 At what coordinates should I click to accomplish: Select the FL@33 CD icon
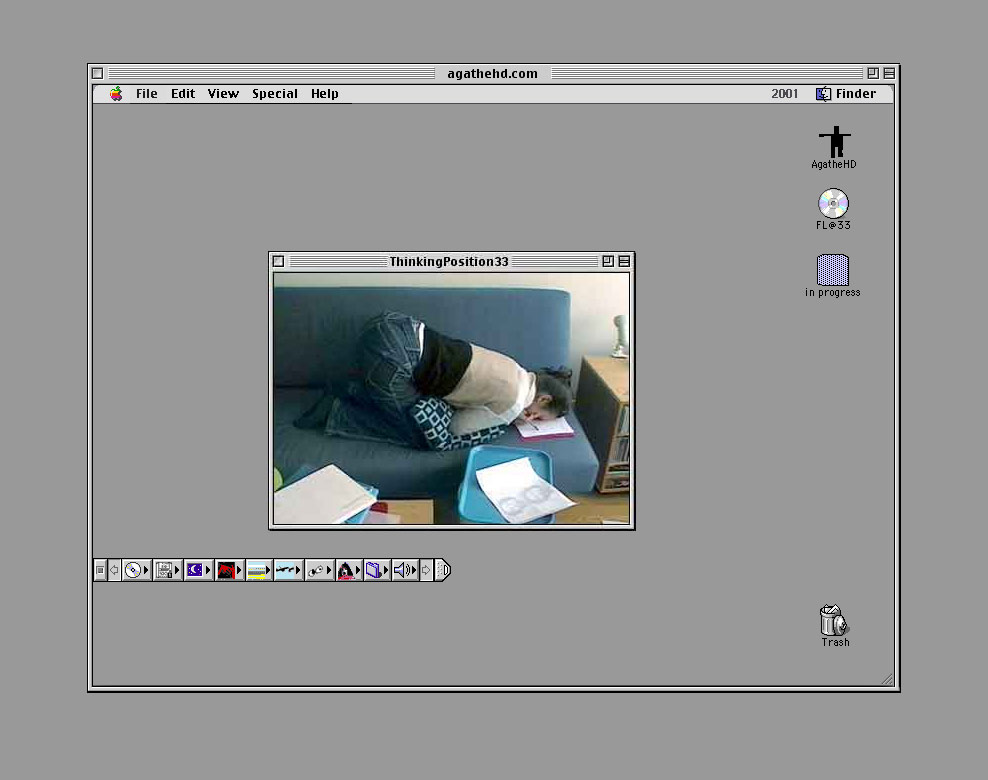pos(833,209)
